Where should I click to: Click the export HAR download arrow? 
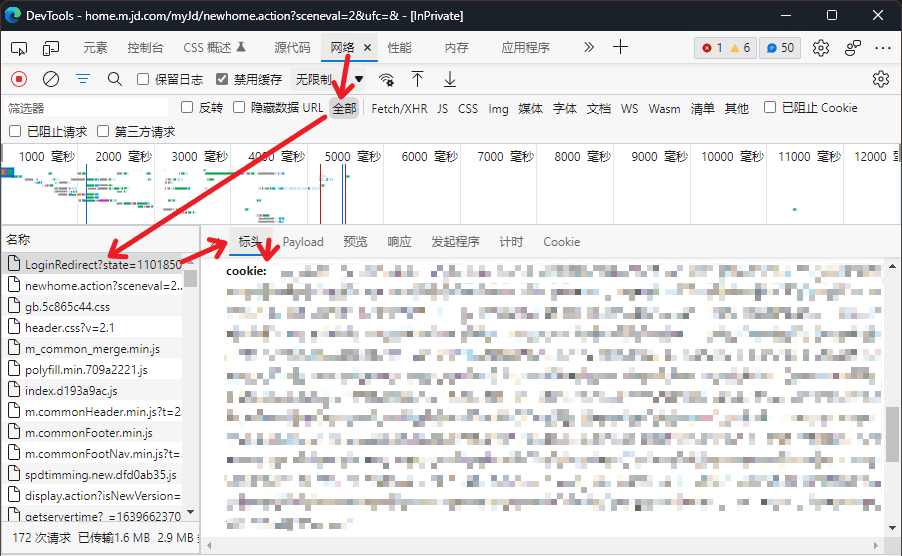coord(450,79)
